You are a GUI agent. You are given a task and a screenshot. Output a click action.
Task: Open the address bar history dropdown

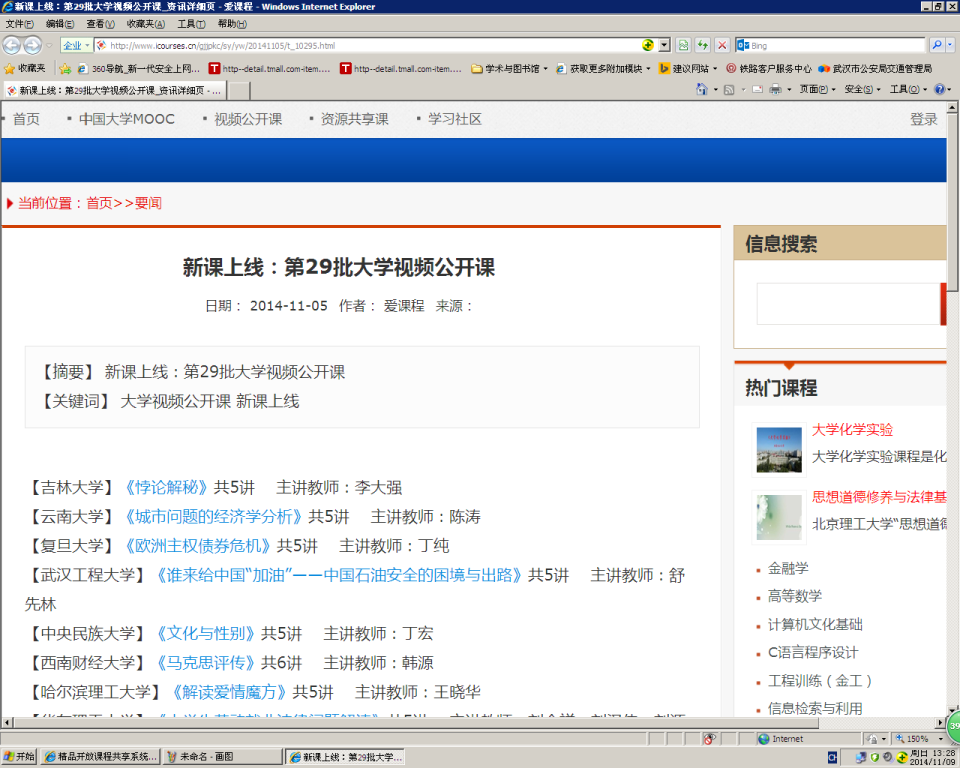click(663, 44)
